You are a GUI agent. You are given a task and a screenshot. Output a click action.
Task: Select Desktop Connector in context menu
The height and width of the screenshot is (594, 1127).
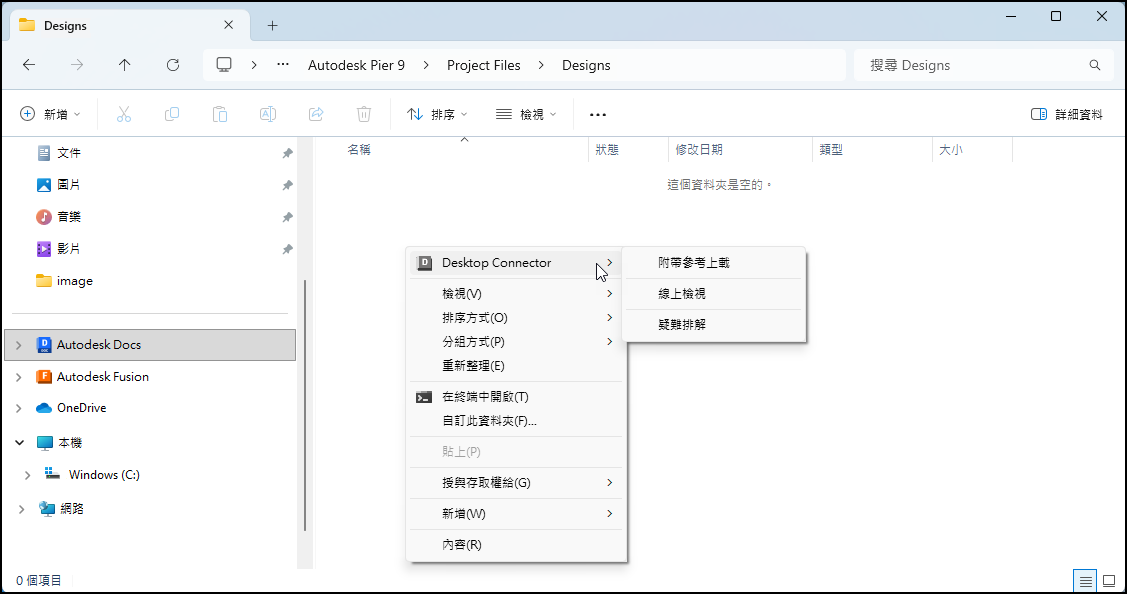point(515,263)
